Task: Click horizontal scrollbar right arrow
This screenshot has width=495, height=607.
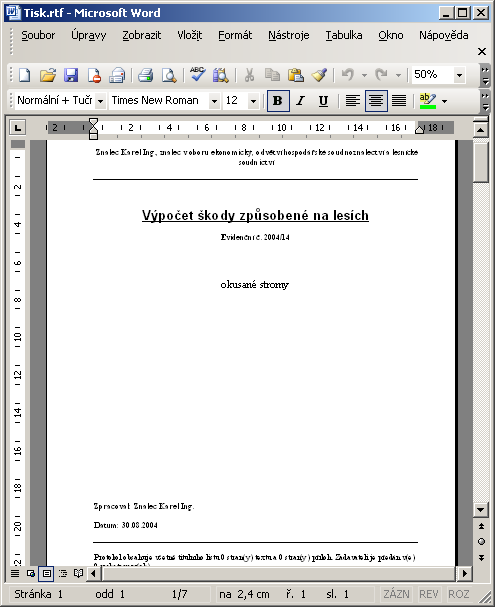Action: point(464,573)
